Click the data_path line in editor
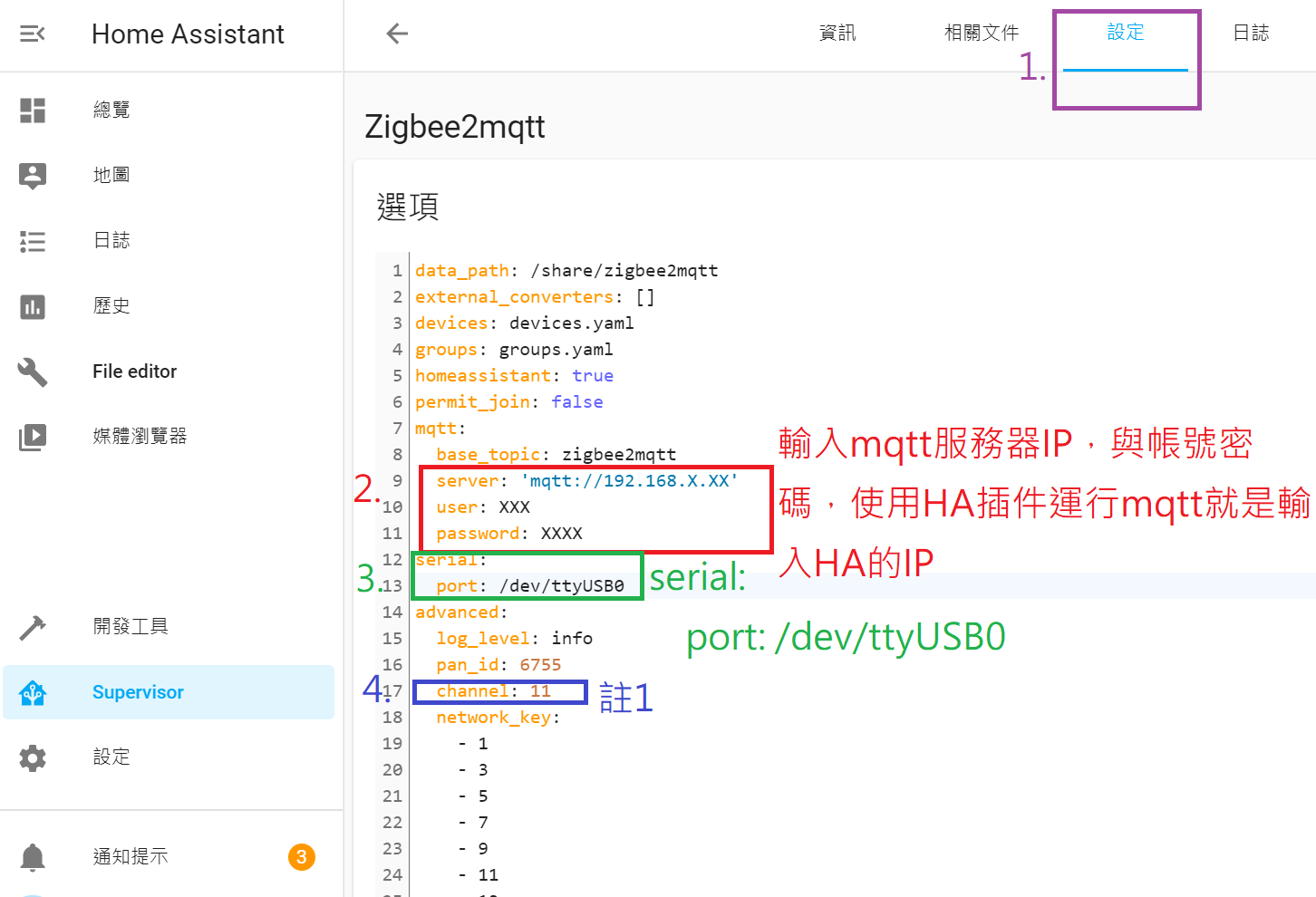1316x897 pixels. tap(566, 271)
